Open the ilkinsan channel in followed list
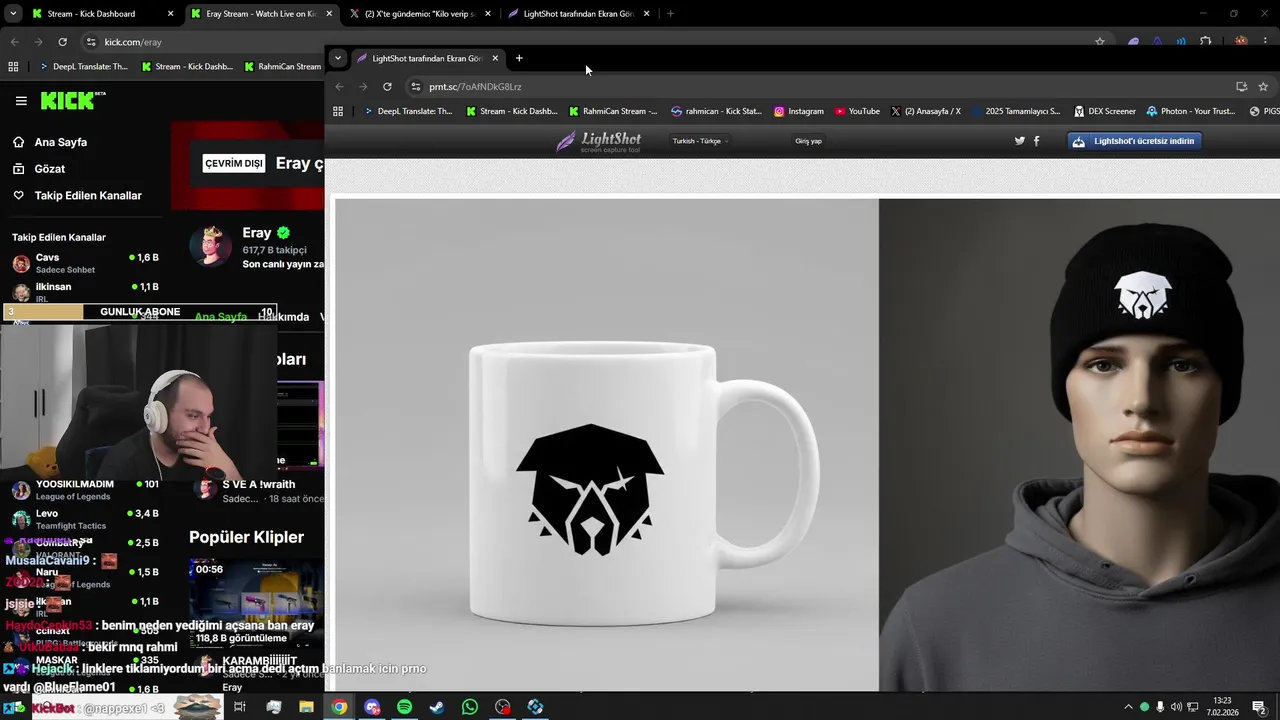The height and width of the screenshot is (720, 1280). point(85,292)
